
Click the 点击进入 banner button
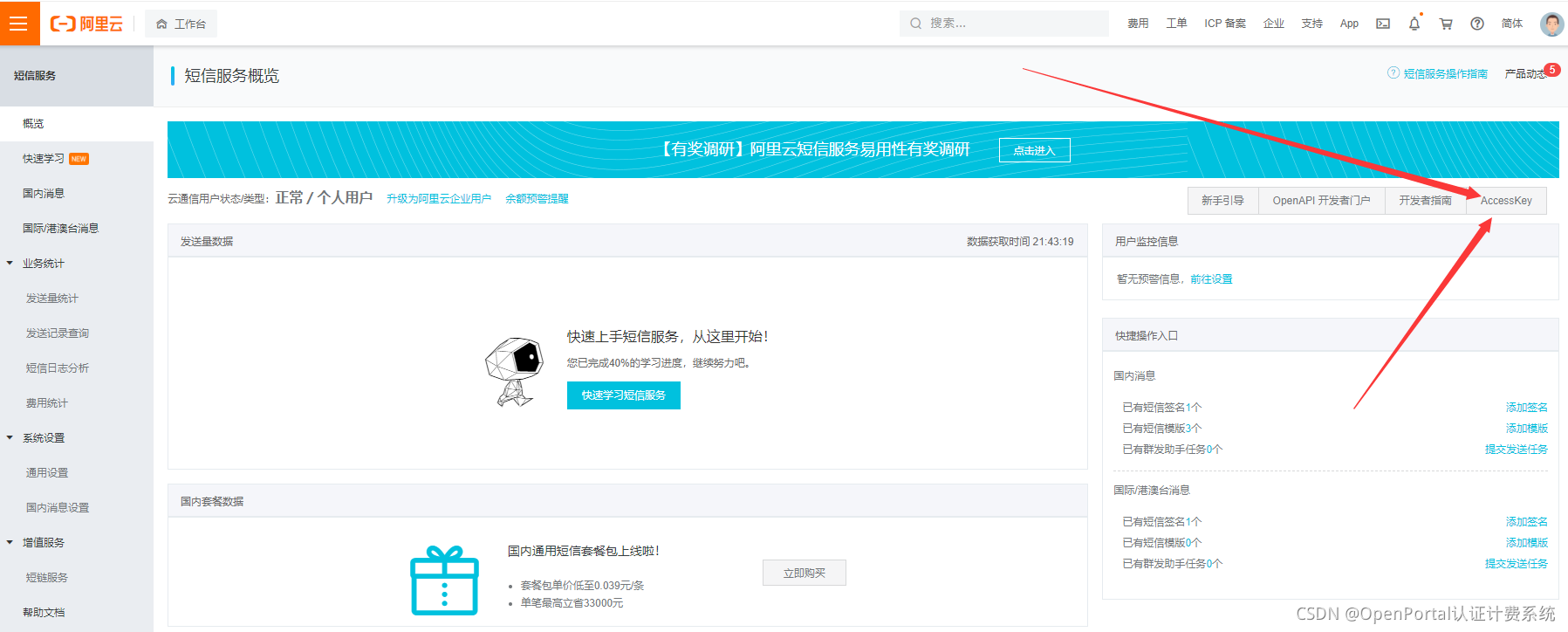tap(1034, 150)
